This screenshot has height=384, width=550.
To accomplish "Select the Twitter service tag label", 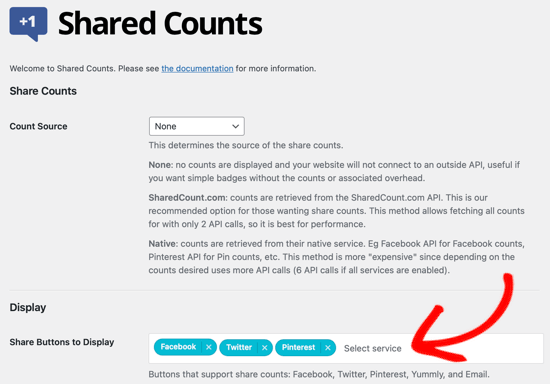I will point(239,347).
